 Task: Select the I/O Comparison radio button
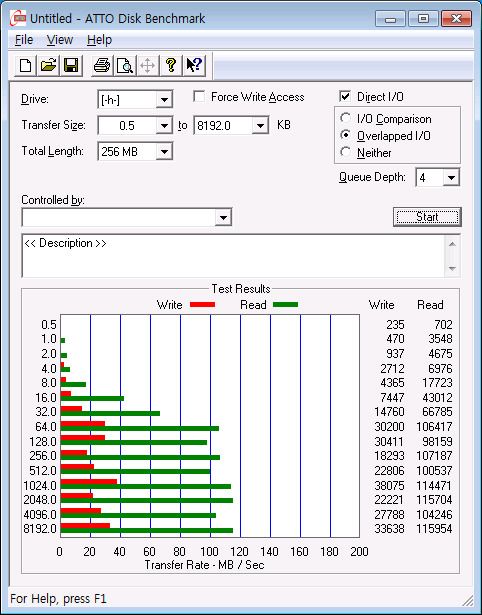[x=346, y=118]
